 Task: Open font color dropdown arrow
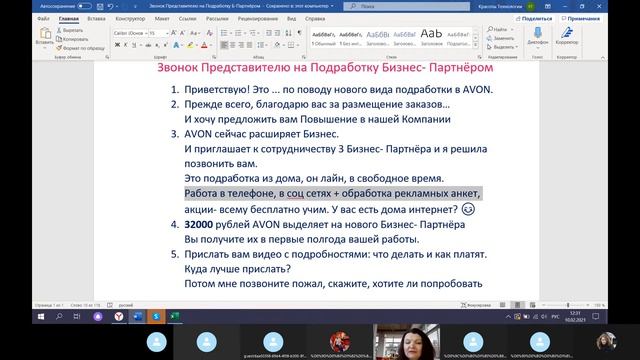tap(211, 45)
